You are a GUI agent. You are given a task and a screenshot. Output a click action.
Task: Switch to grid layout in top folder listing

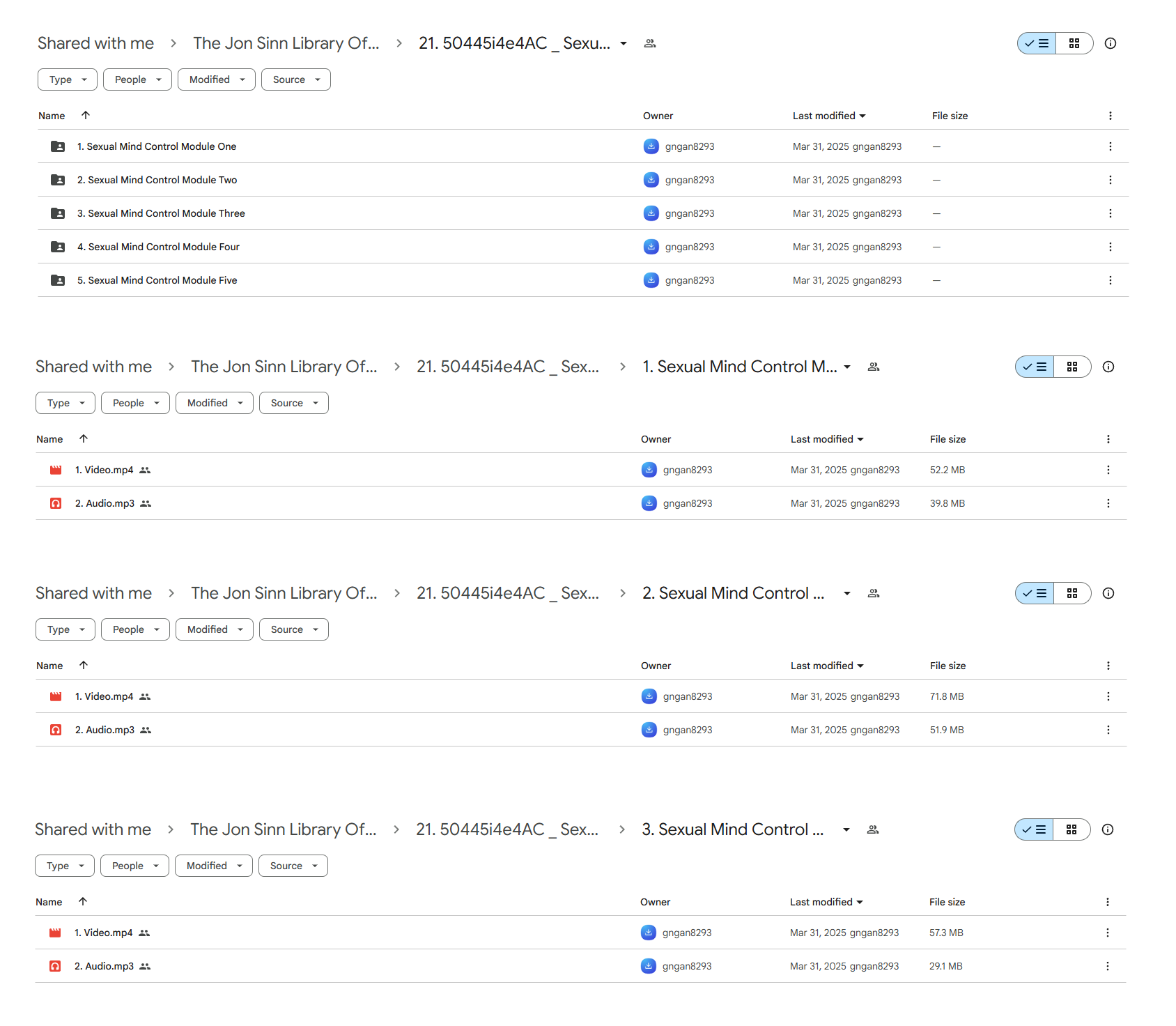1074,43
